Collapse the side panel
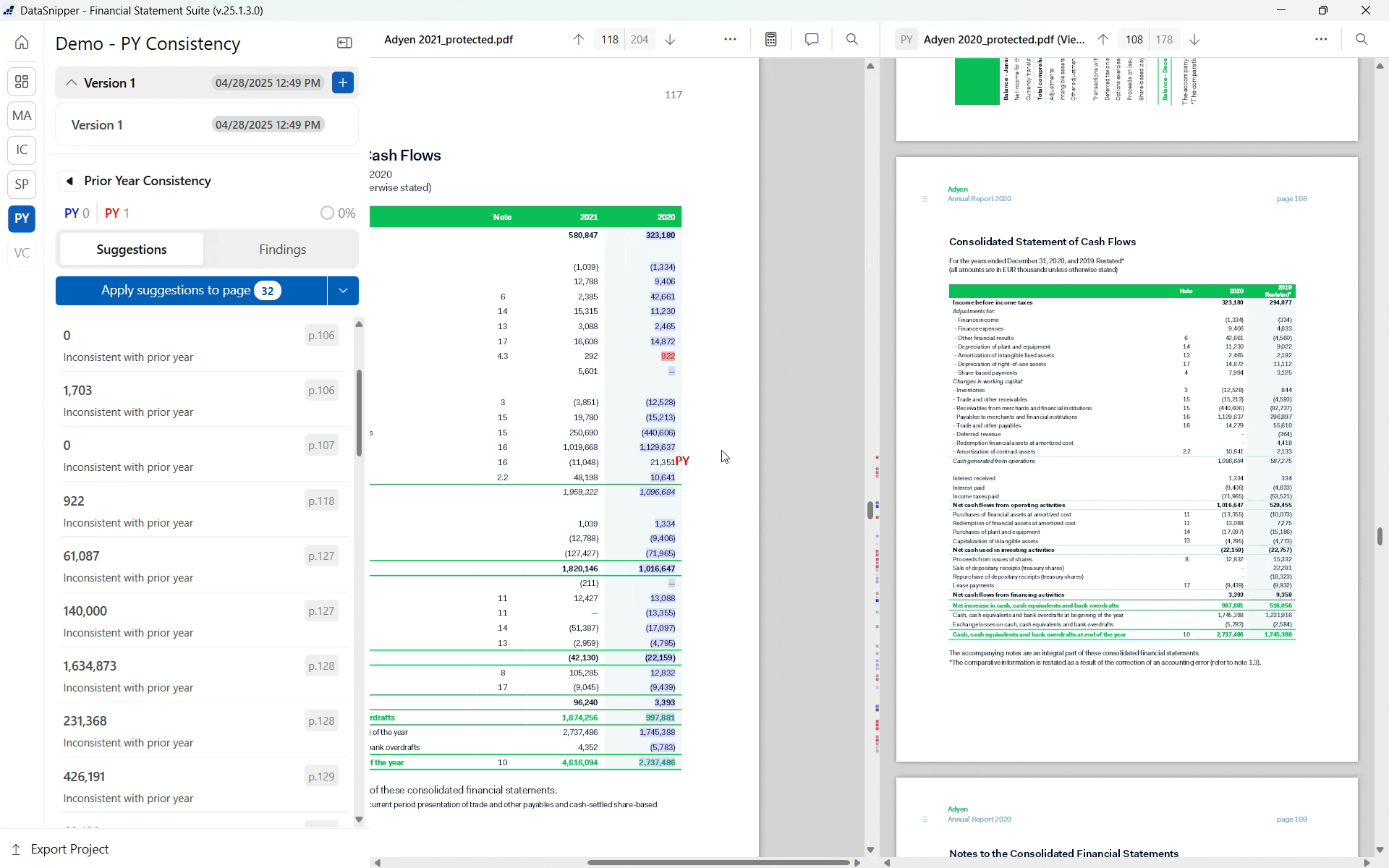Viewport: 1389px width, 868px height. click(x=344, y=43)
